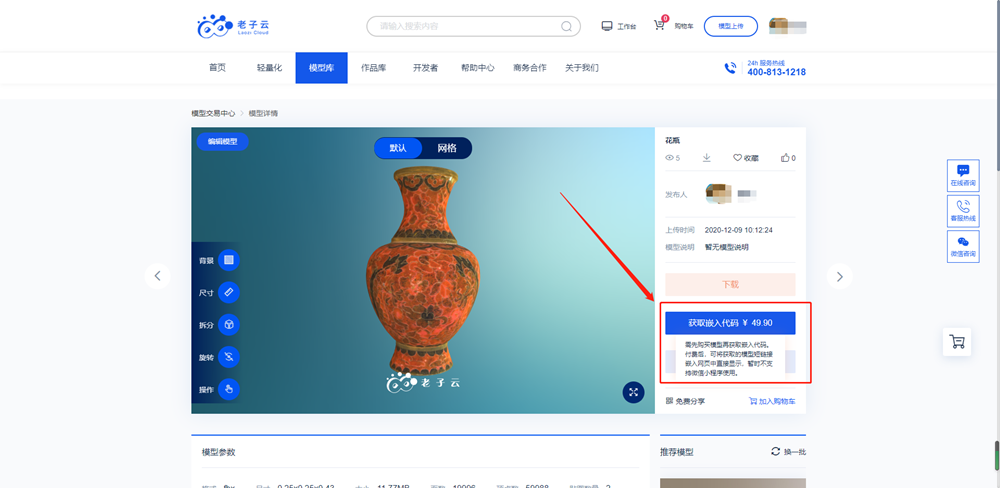Image resolution: width=1000 pixels, height=488 pixels.
Task: Click the publisher avatar
Action: tap(718, 194)
